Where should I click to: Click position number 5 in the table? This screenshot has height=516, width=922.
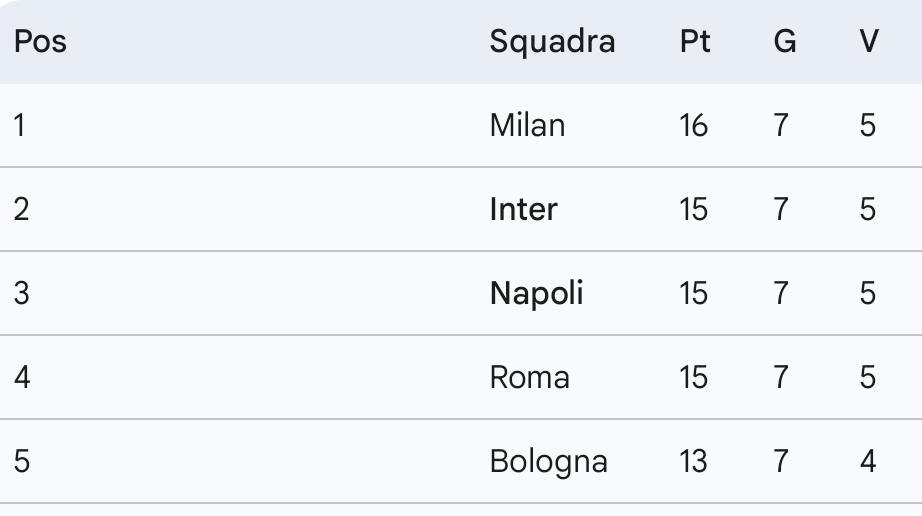(x=21, y=461)
